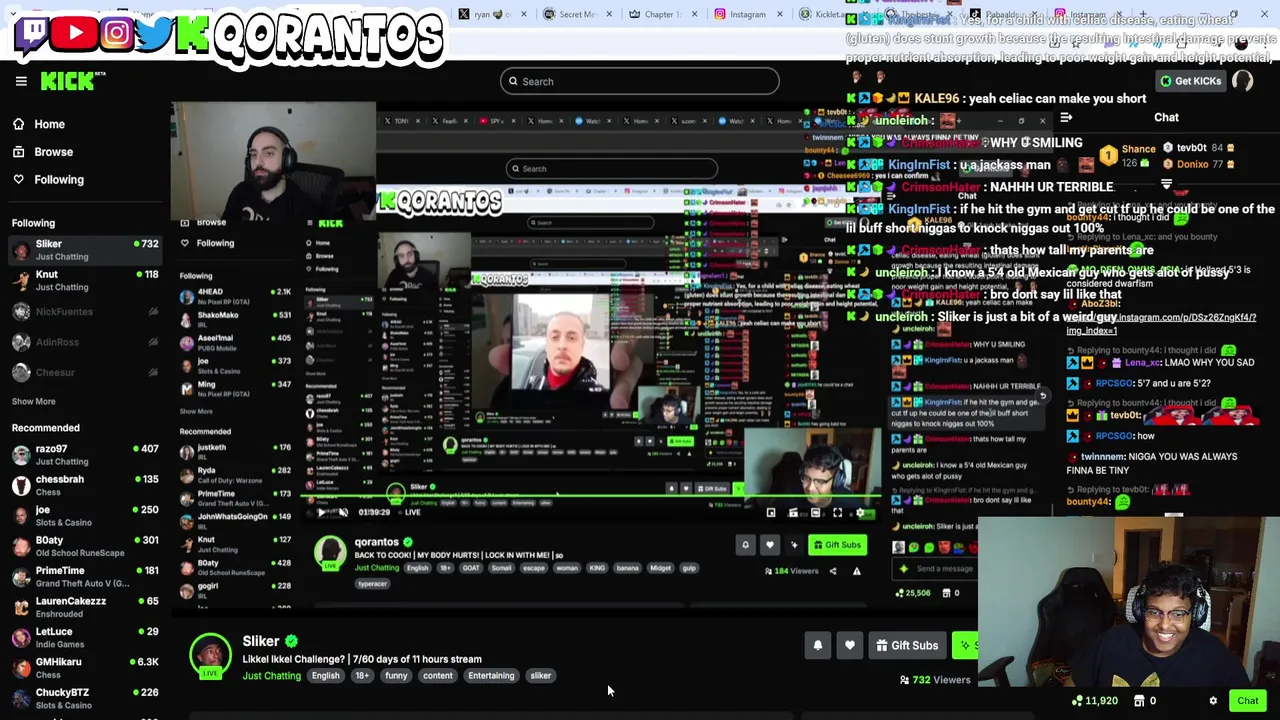Open offline NickFuentes channel
The image size is (1280, 720).
(x=85, y=312)
